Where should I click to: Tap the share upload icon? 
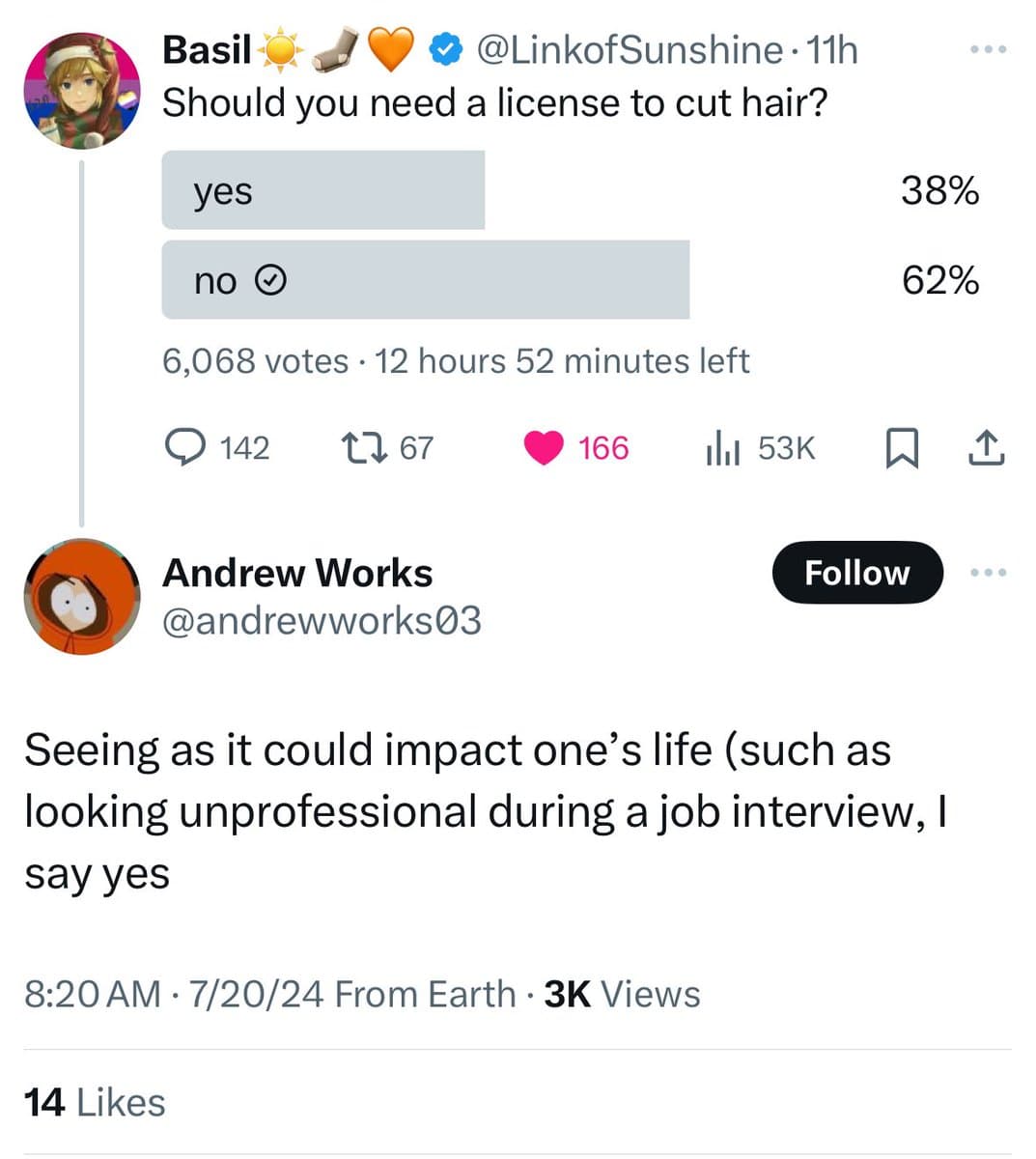tap(985, 448)
